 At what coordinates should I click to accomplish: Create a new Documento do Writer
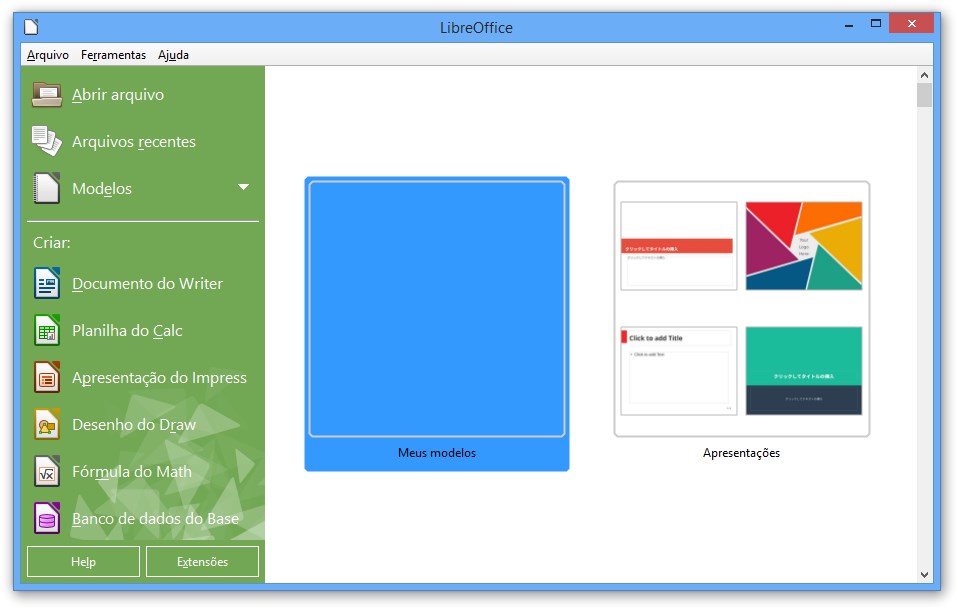click(147, 284)
